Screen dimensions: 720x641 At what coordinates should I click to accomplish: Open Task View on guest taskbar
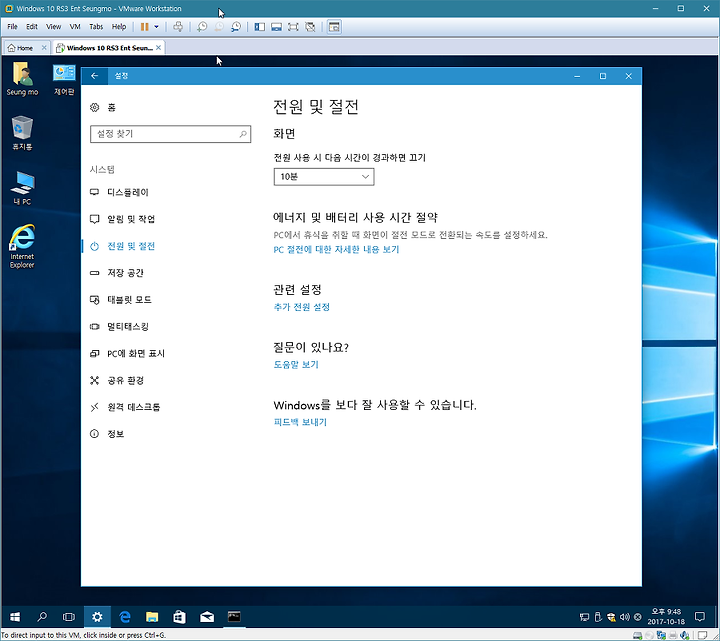[x=69, y=617]
